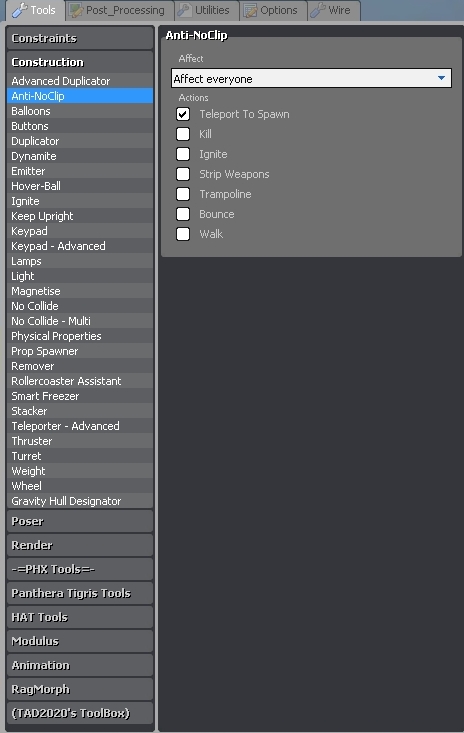This screenshot has height=733, width=464.
Task: Click the wrench icon on Tools tab
Action: pos(20,10)
